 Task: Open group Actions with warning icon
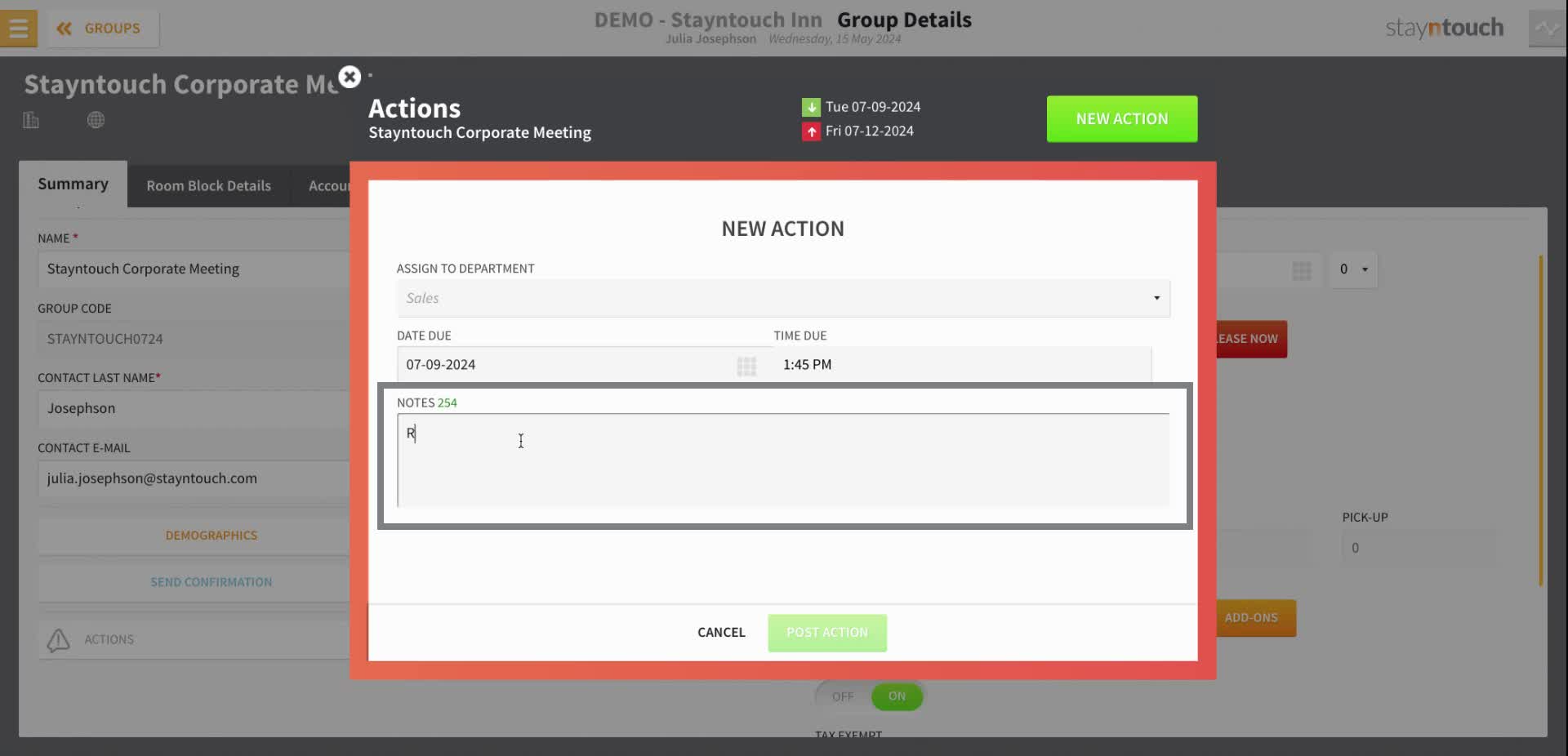click(x=194, y=640)
